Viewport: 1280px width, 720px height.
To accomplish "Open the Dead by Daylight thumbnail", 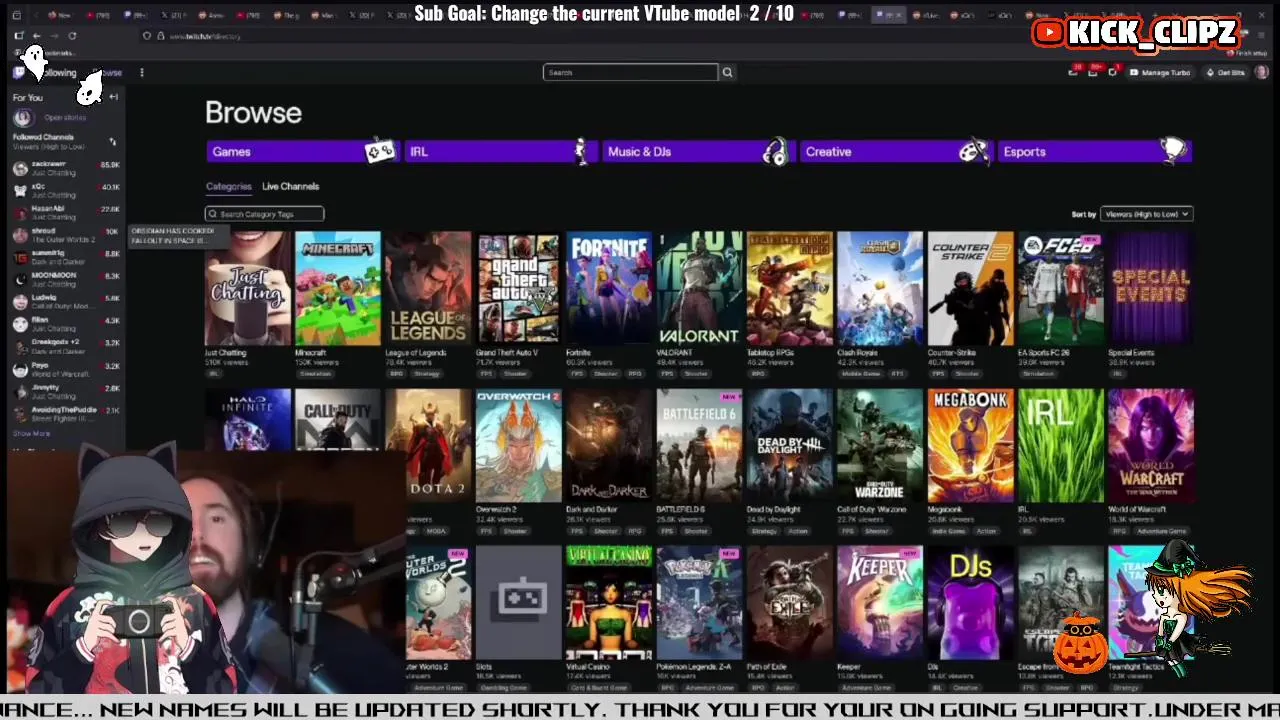I will point(789,446).
